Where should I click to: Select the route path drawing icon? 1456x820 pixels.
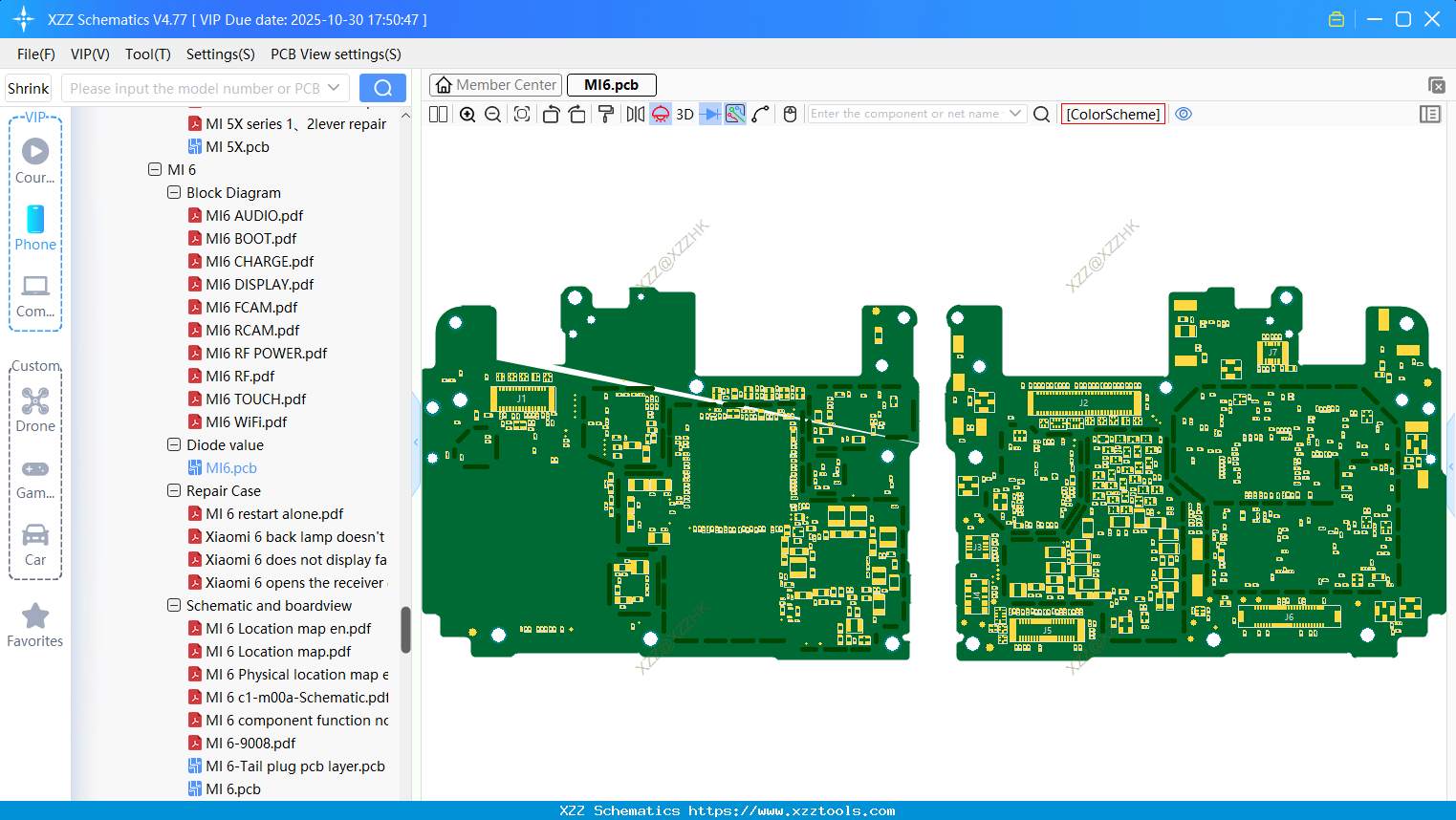point(761,115)
